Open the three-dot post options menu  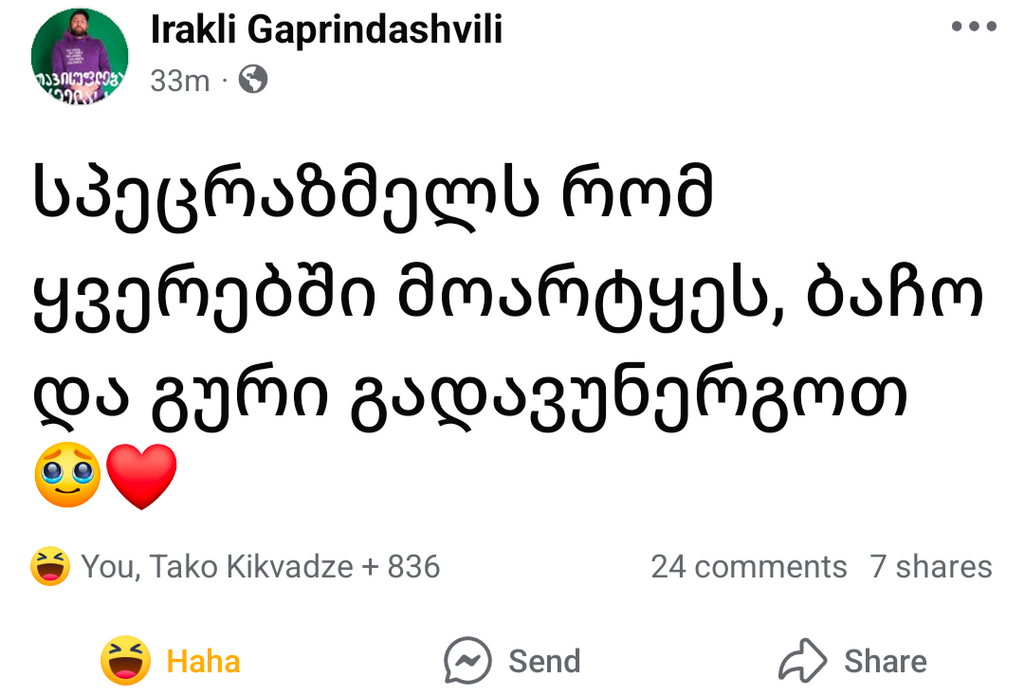(973, 27)
